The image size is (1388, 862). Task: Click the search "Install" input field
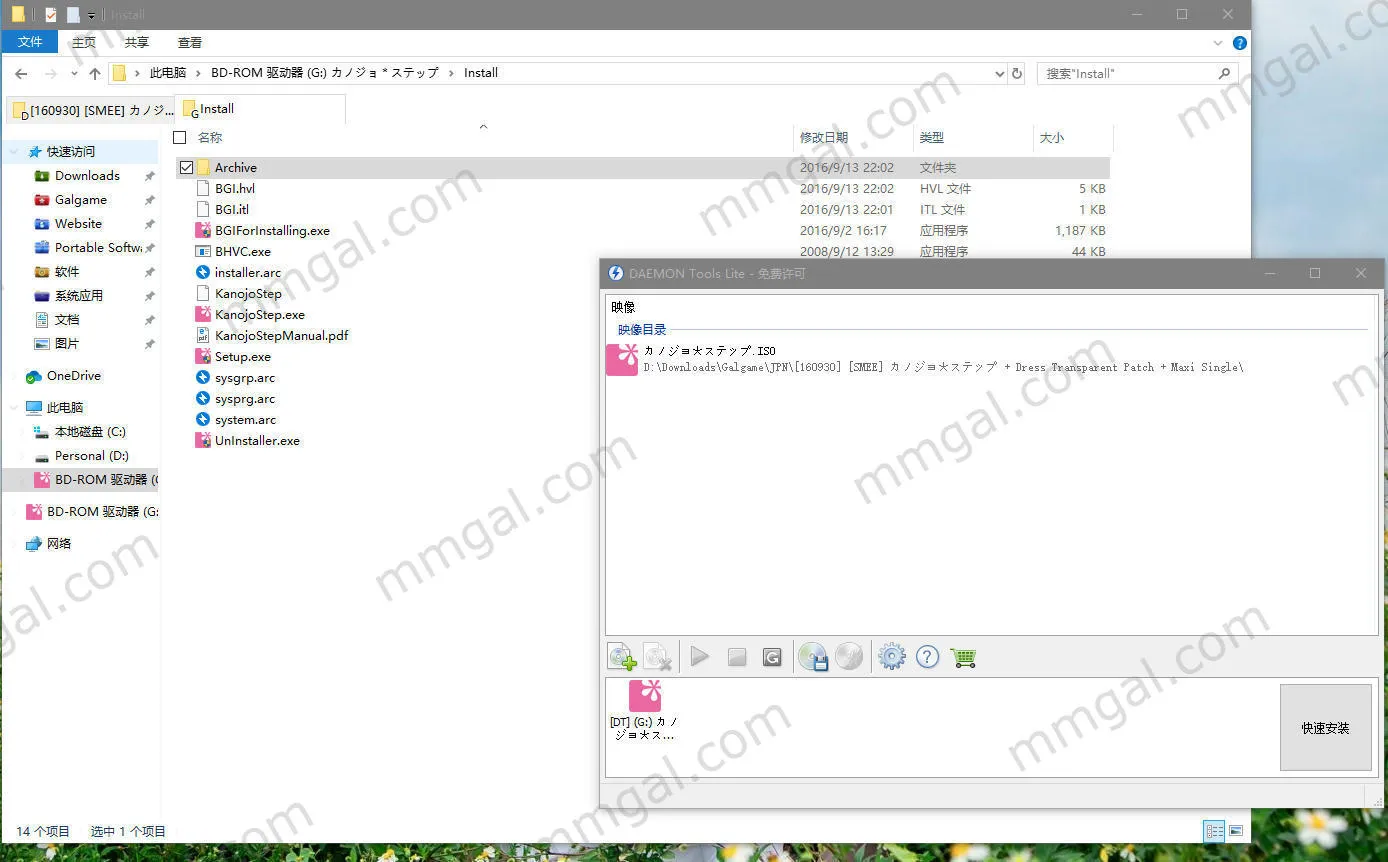(1126, 74)
